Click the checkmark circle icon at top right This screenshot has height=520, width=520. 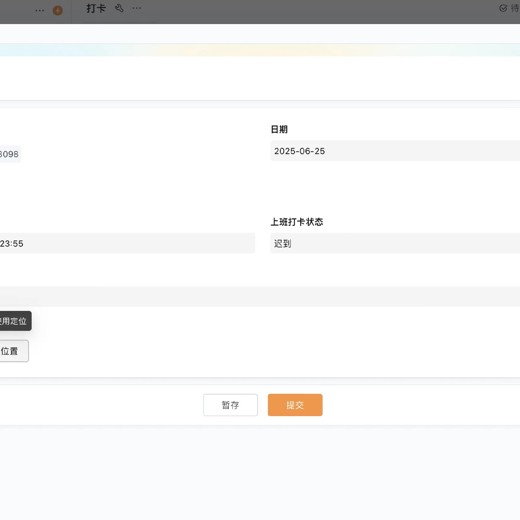point(503,8)
